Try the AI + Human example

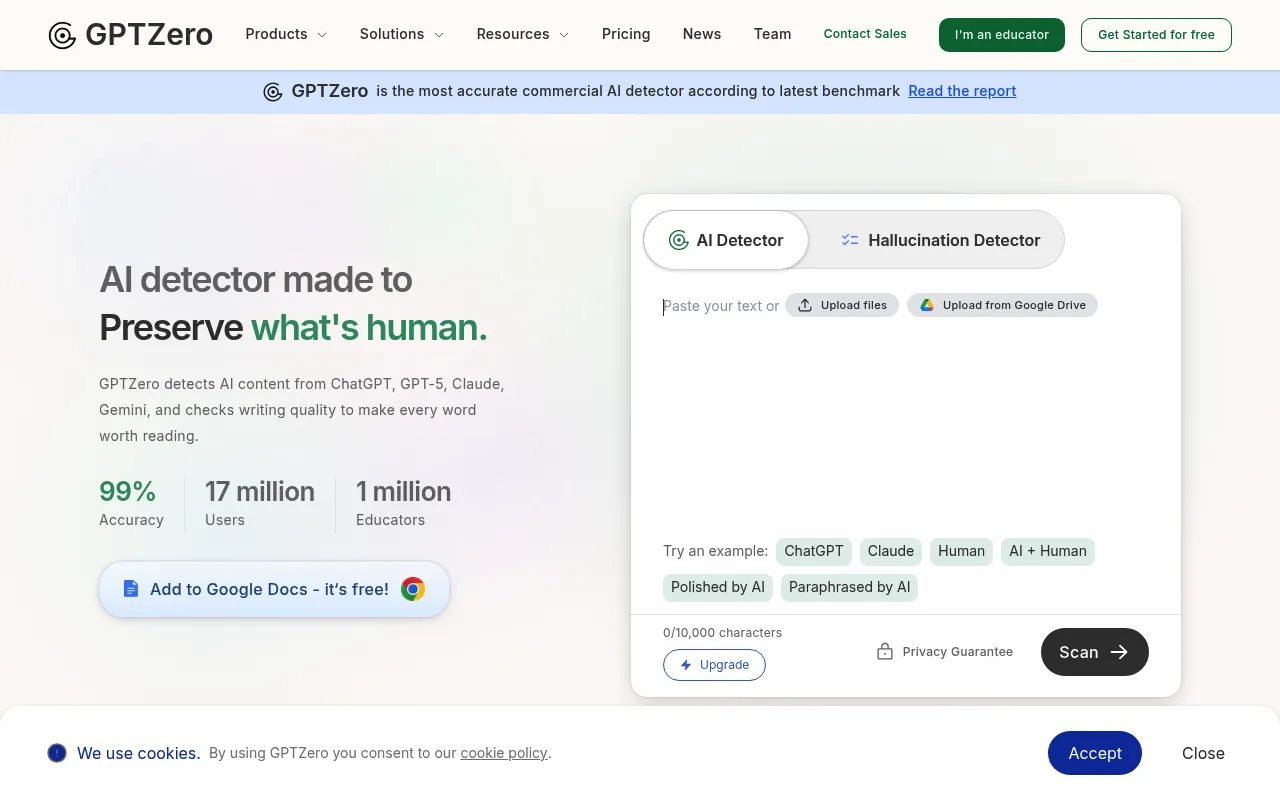pyautogui.click(x=1048, y=551)
